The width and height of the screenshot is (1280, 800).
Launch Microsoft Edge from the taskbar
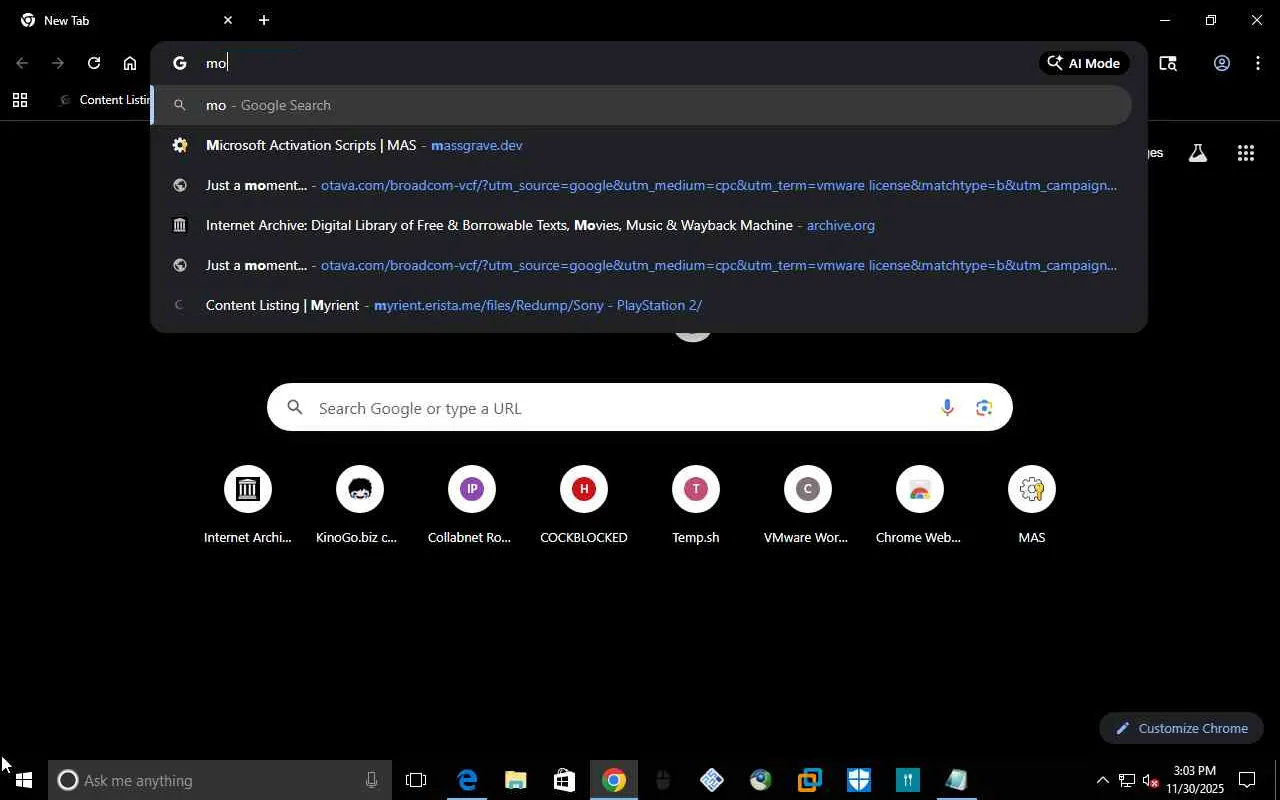tap(467, 780)
